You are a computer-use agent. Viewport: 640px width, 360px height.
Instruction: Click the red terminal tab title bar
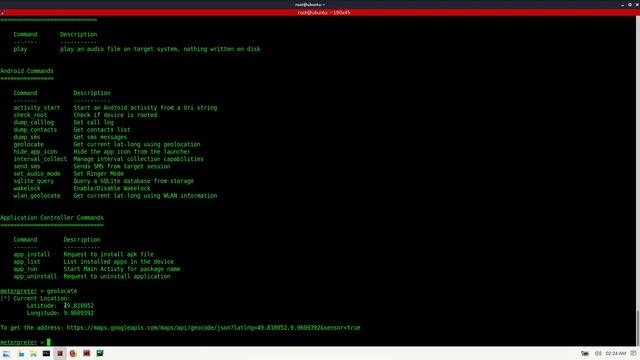(x=320, y=13)
